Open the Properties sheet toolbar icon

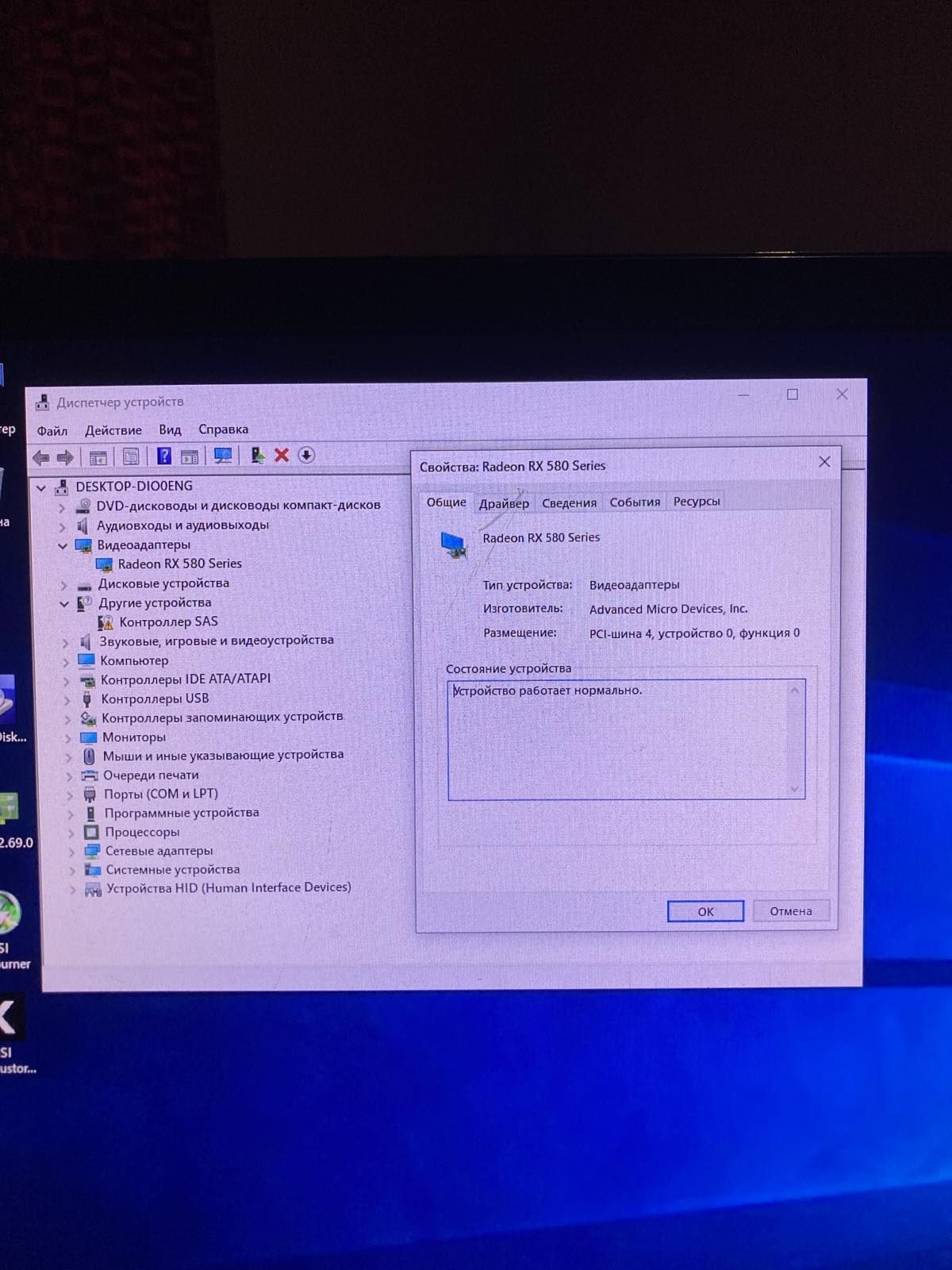(x=131, y=456)
